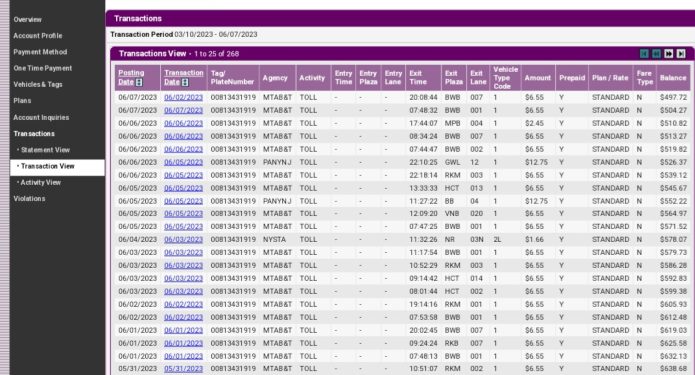The height and width of the screenshot is (375, 695).
Task: Open transaction date link for 12:09:20 VNB toll
Action: coord(184,213)
